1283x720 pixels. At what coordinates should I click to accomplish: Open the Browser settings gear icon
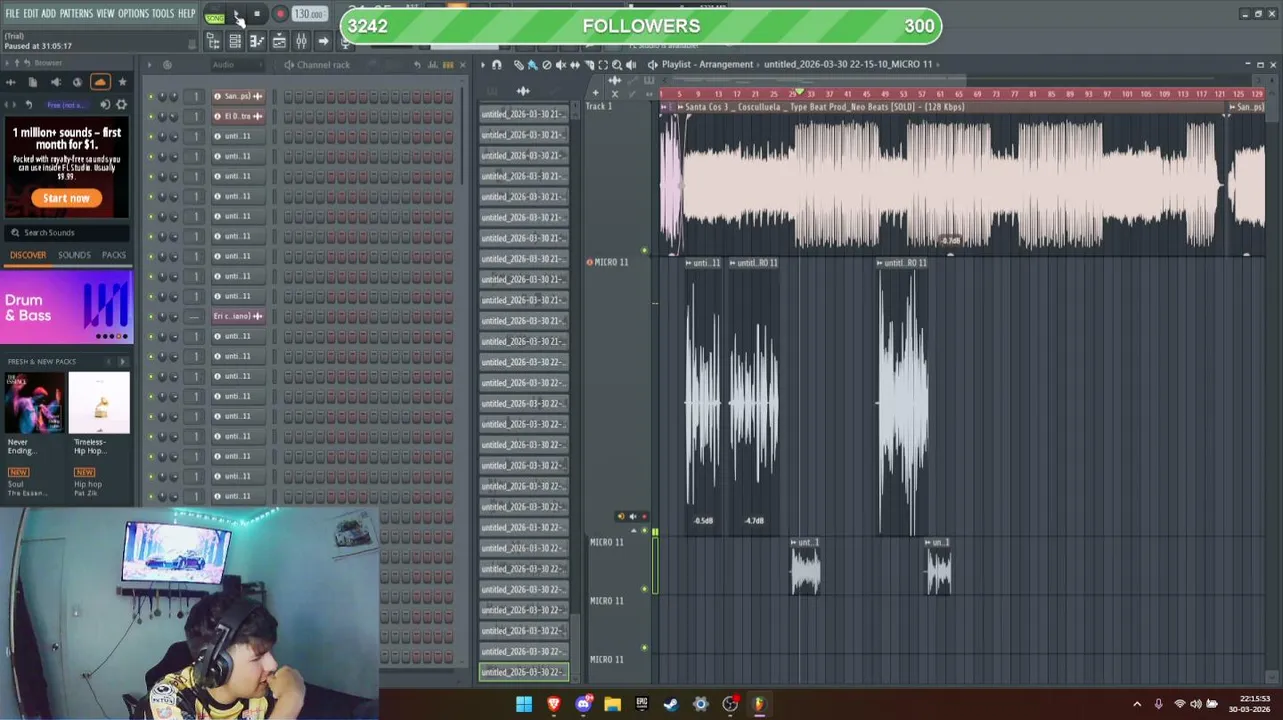click(x=121, y=104)
